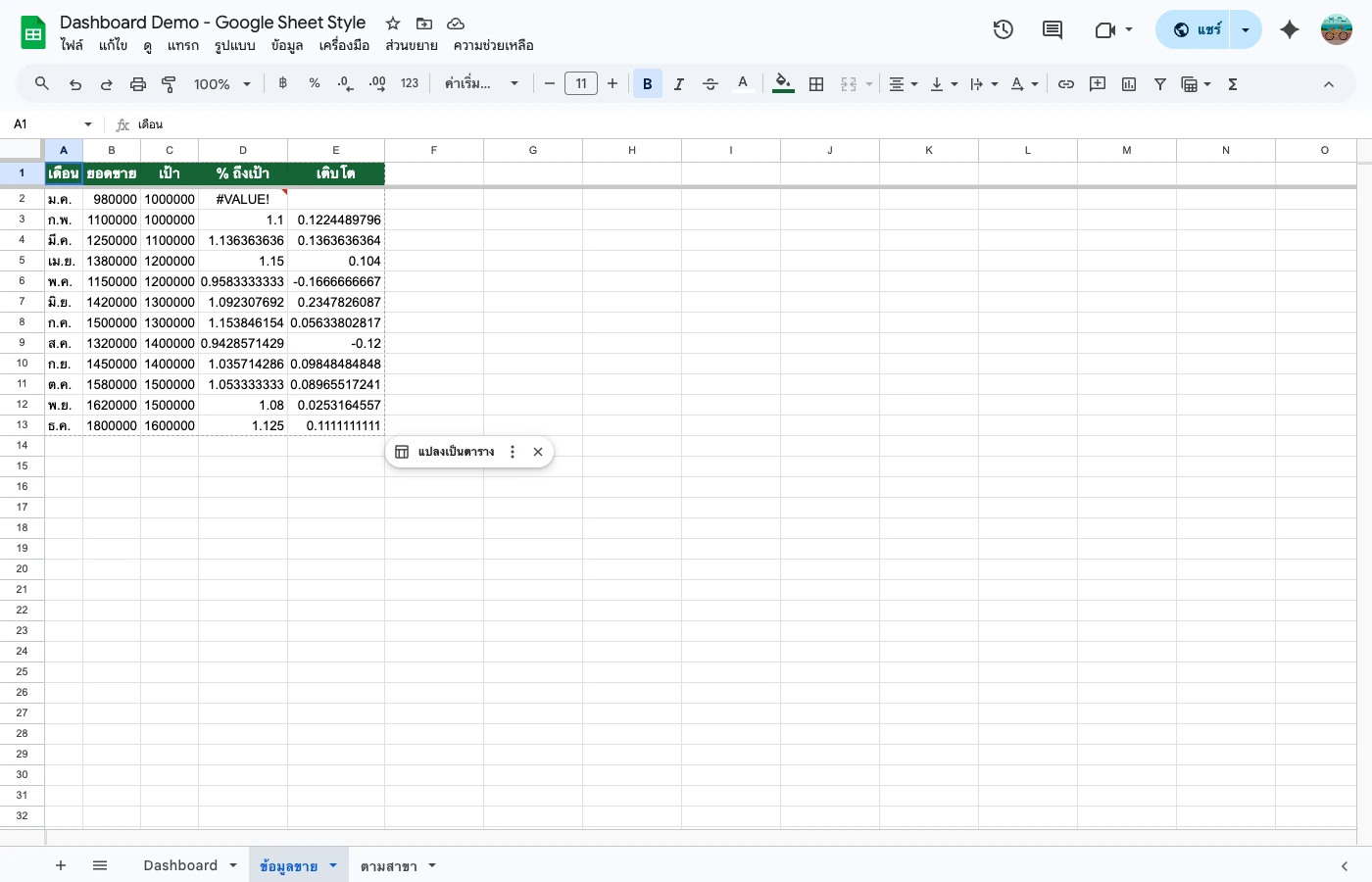The image size is (1372, 882).
Task: Open the fill color picker
Action: 782,83
